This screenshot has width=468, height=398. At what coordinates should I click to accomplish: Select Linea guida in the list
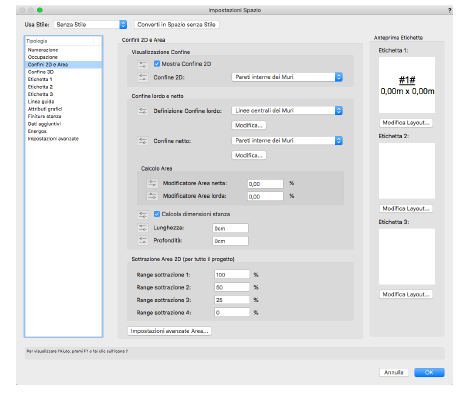[x=63, y=102]
